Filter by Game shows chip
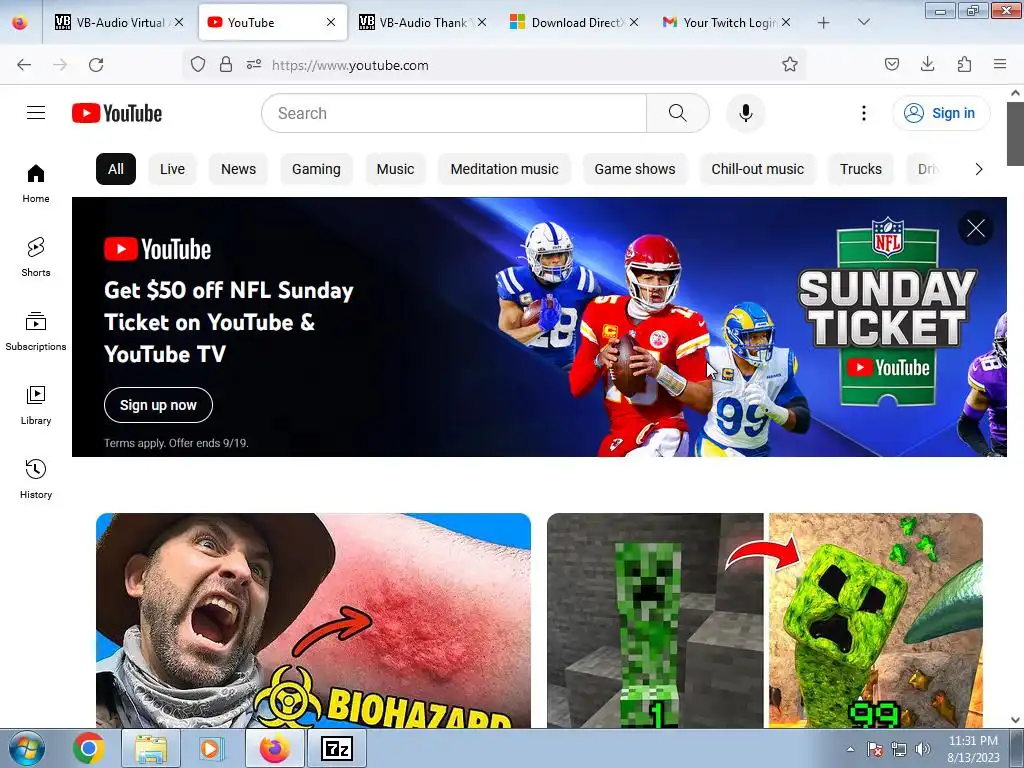 (x=635, y=169)
